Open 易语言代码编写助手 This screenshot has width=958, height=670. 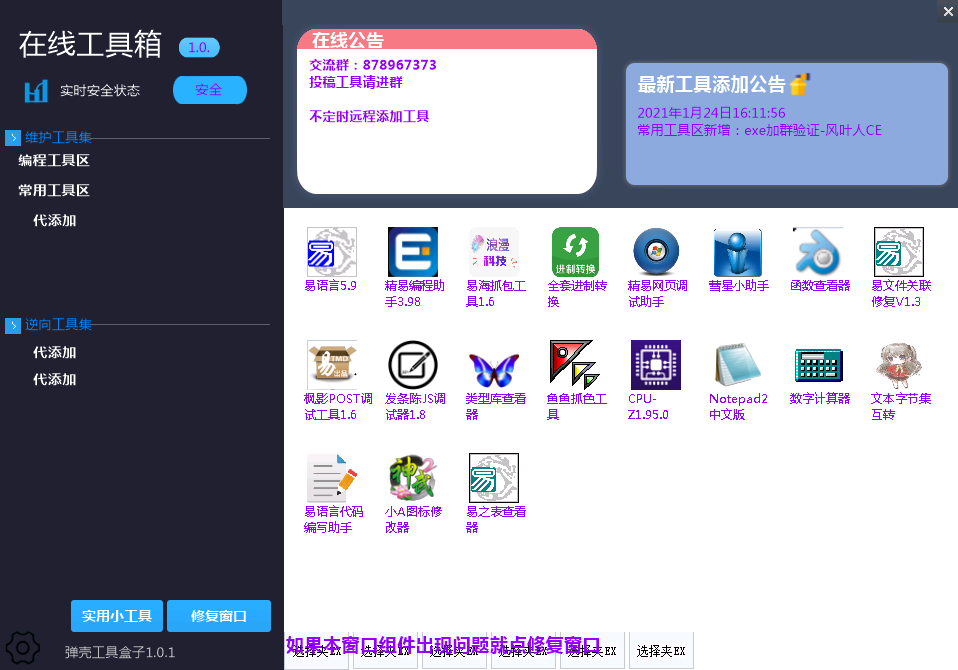pyautogui.click(x=332, y=478)
